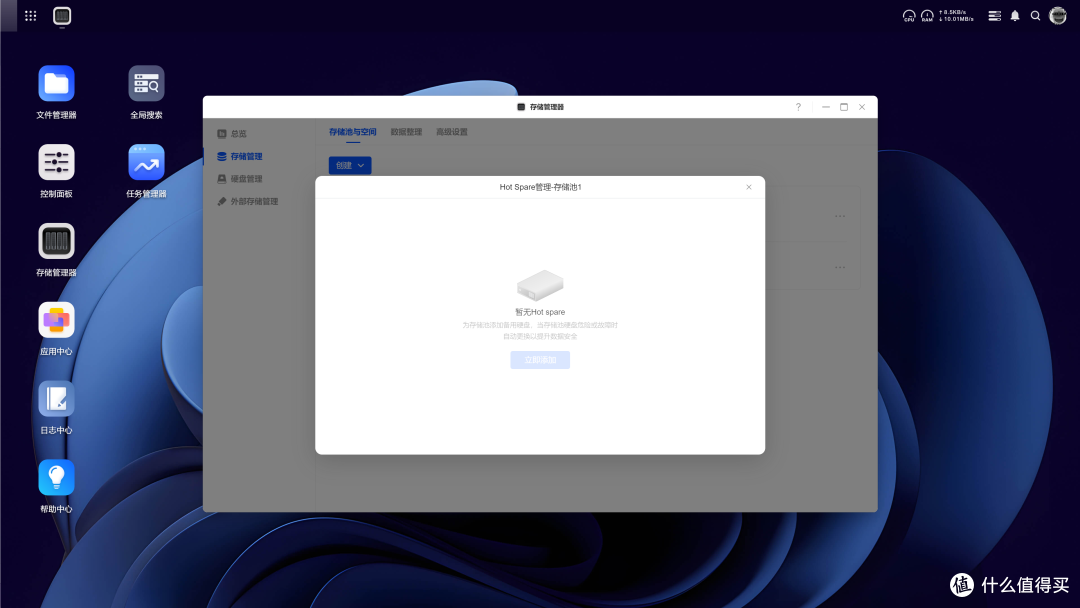Image resolution: width=1080 pixels, height=608 pixels.
Task: Select 硬盘管理 in the sidebar
Action: tap(240, 179)
